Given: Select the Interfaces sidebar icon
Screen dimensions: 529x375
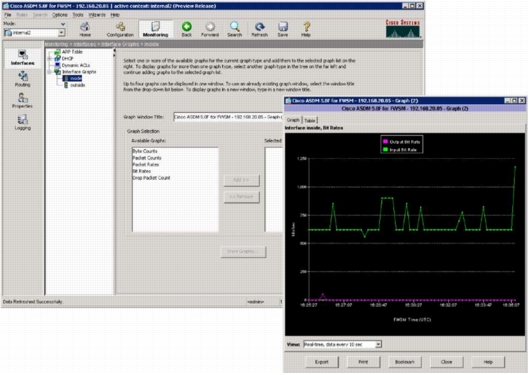Looking at the screenshot, I should click(x=22, y=57).
